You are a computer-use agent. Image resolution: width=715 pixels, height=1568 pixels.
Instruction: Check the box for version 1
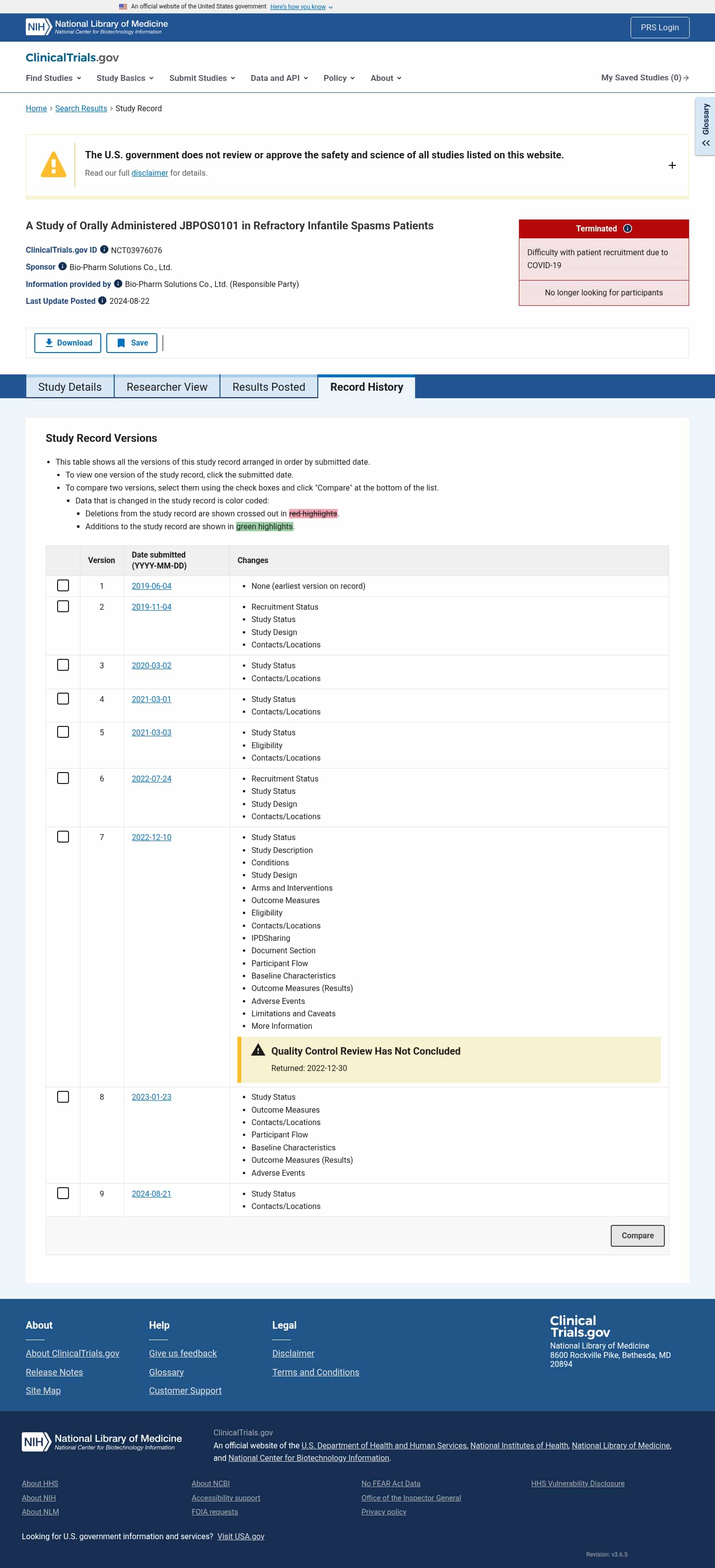tap(63, 585)
